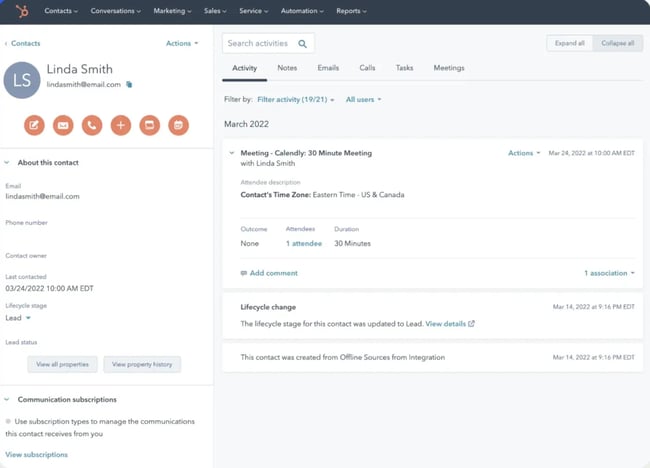Image resolution: width=650 pixels, height=468 pixels.
Task: Collapse the Communication subscriptions section
Action: coord(7,400)
